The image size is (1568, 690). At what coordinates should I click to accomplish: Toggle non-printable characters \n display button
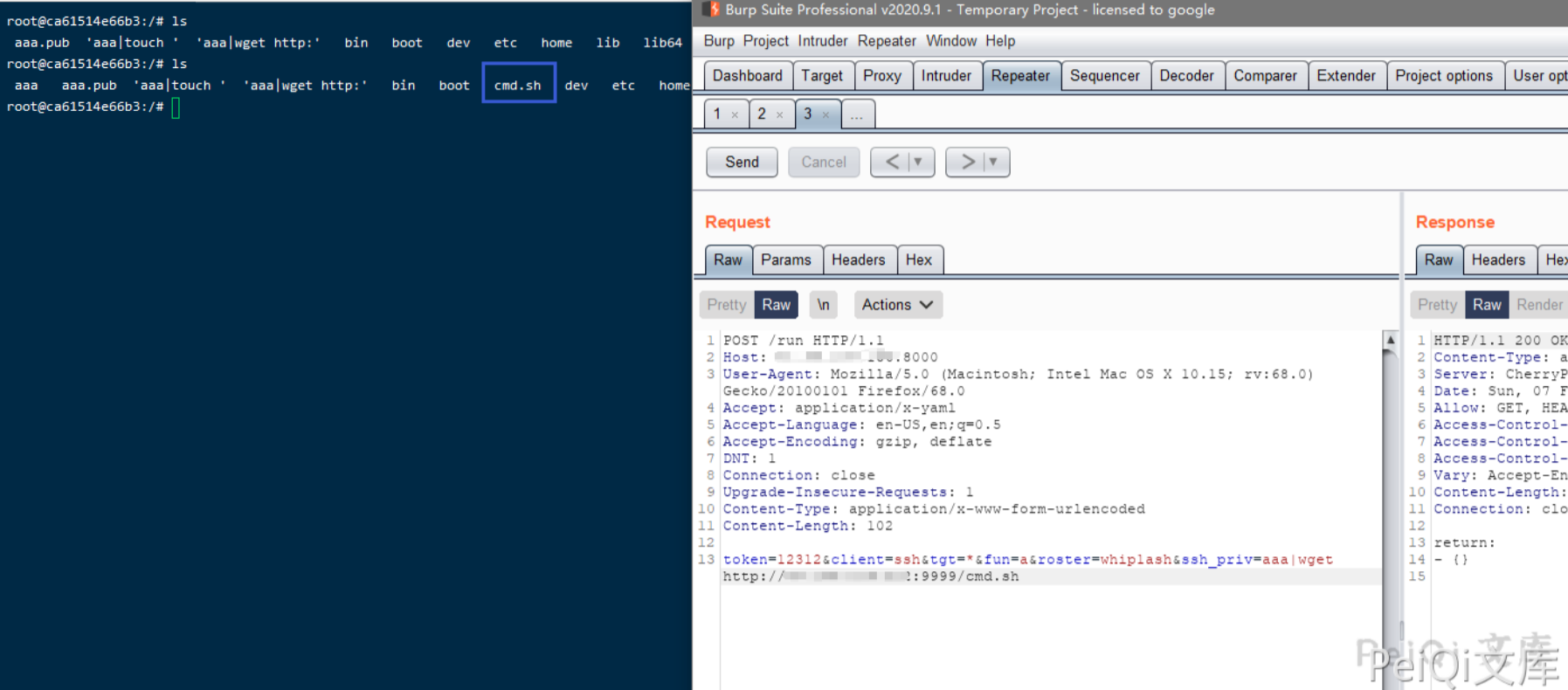coord(823,305)
